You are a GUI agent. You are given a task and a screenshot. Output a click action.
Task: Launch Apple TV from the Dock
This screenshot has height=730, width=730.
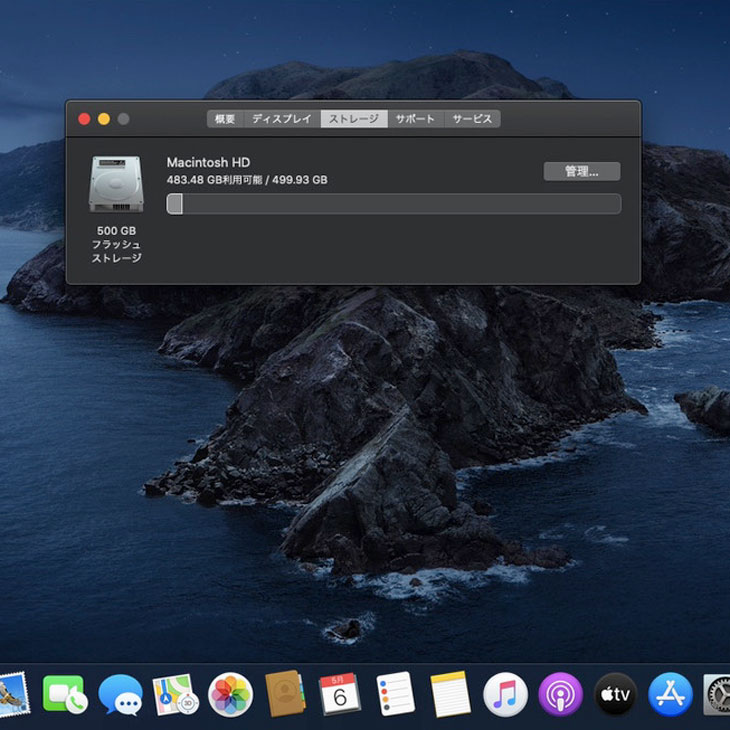tap(615, 694)
